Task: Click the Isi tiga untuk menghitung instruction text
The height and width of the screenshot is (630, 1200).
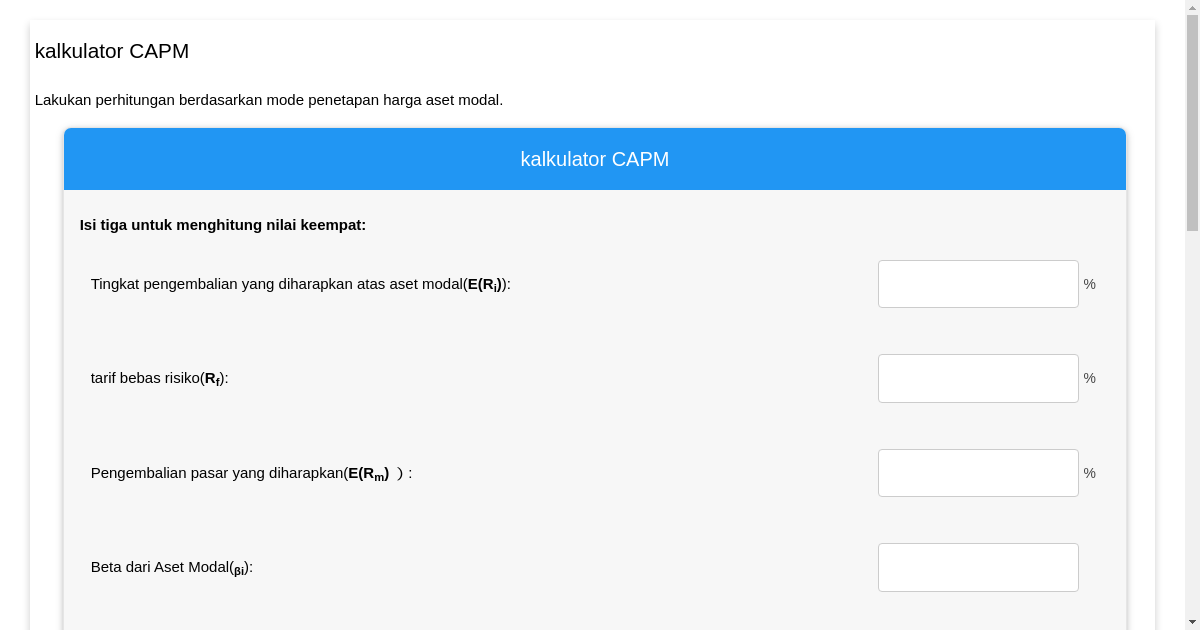Action: click(223, 225)
